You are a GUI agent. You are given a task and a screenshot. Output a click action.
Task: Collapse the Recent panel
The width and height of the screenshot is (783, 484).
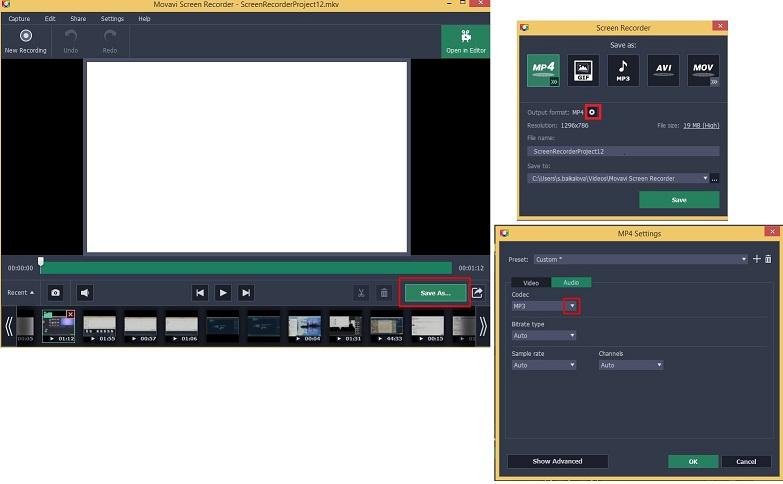click(x=20, y=293)
